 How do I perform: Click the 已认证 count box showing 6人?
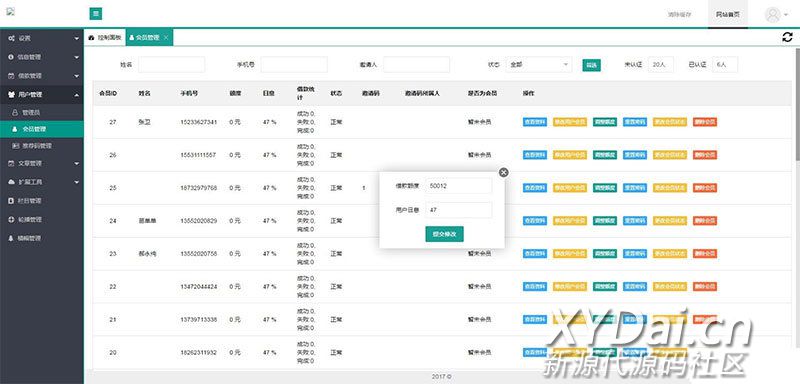pos(725,65)
